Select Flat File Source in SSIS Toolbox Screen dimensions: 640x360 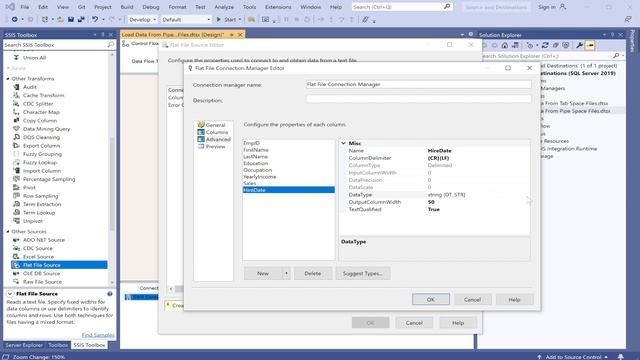pos(60,265)
